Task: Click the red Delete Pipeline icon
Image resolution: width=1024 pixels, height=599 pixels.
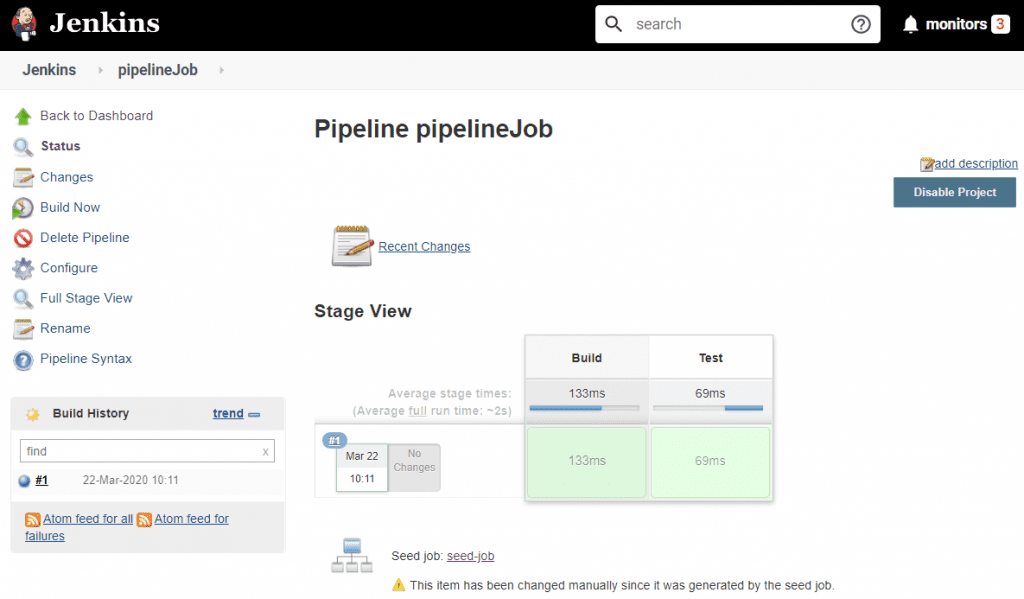Action: tap(23, 238)
